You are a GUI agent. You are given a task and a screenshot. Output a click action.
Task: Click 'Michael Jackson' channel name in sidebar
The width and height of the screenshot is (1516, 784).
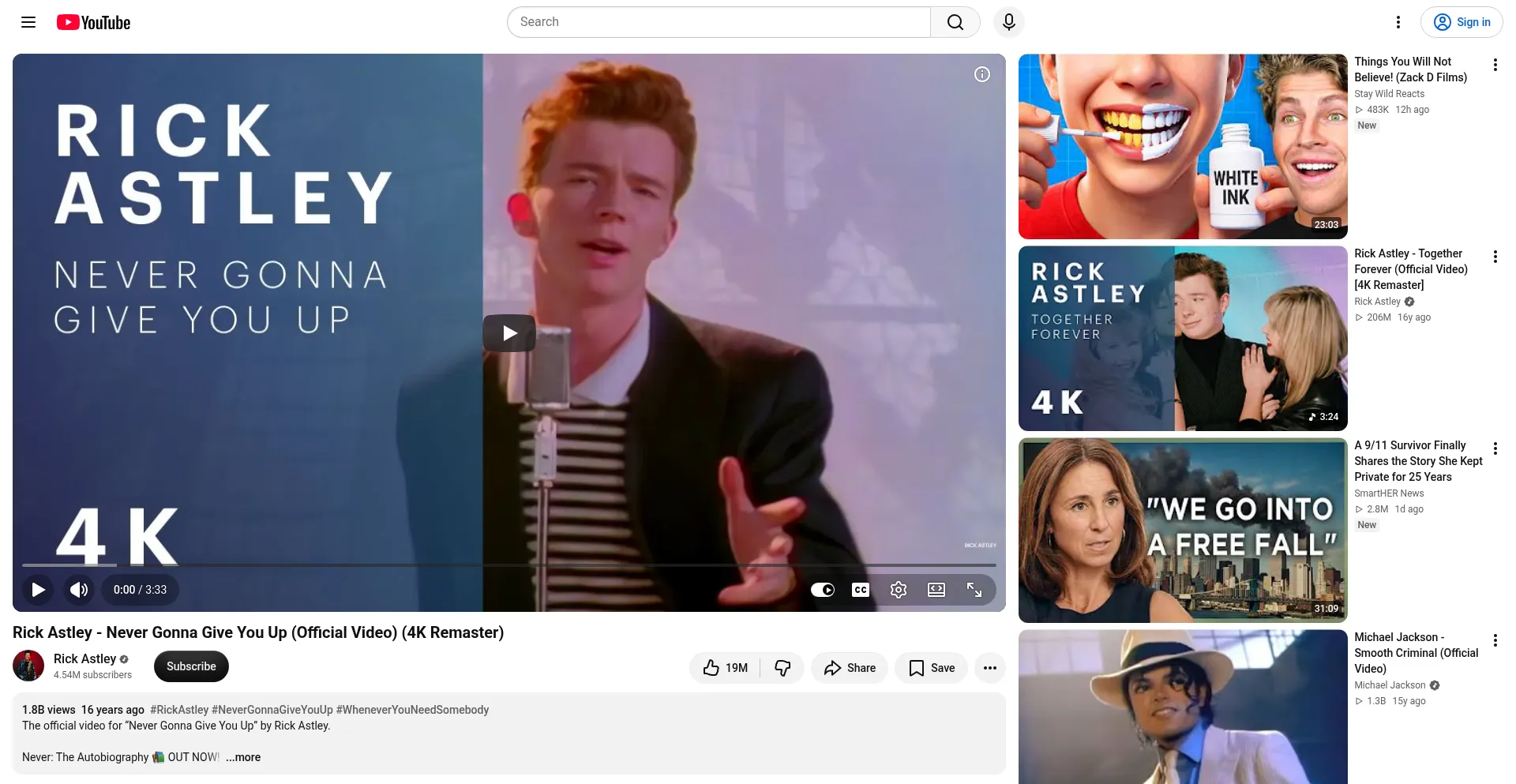(x=1390, y=685)
